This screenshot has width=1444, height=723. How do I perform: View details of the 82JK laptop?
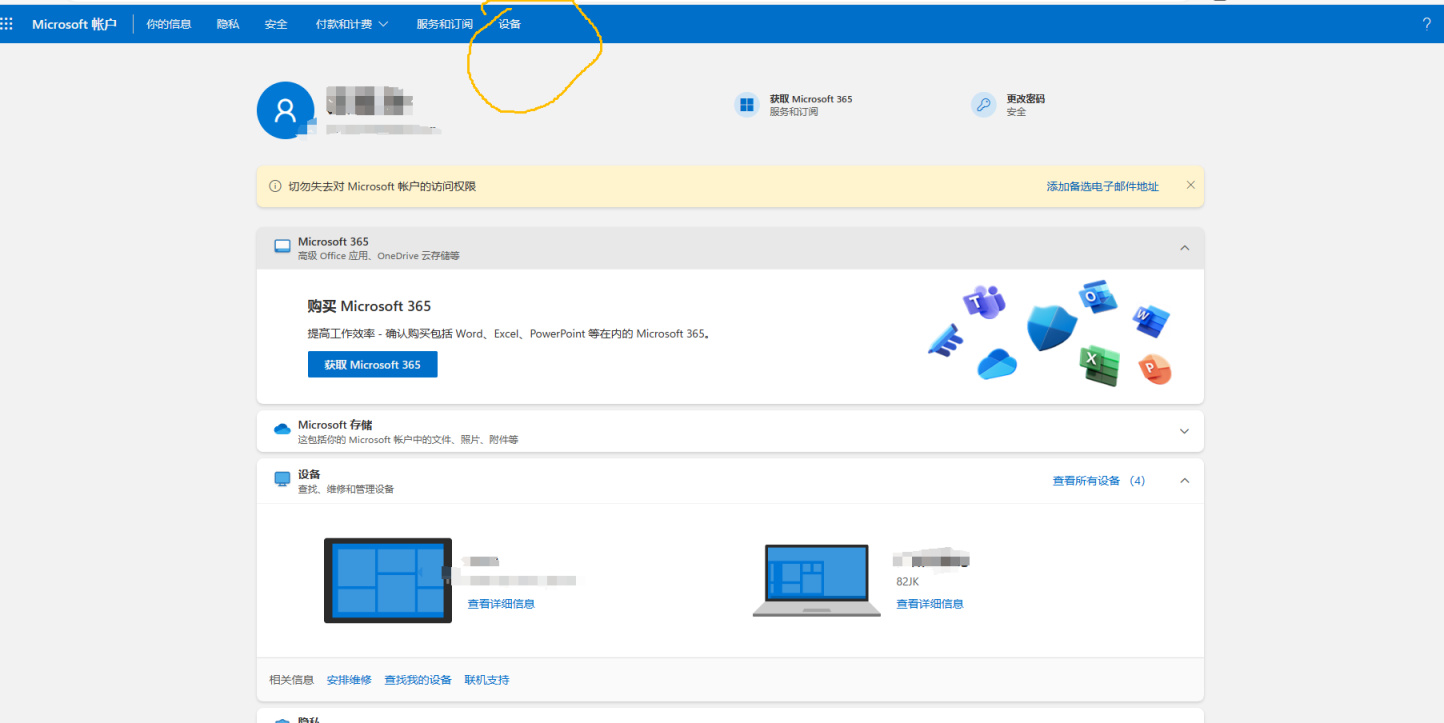coord(930,604)
